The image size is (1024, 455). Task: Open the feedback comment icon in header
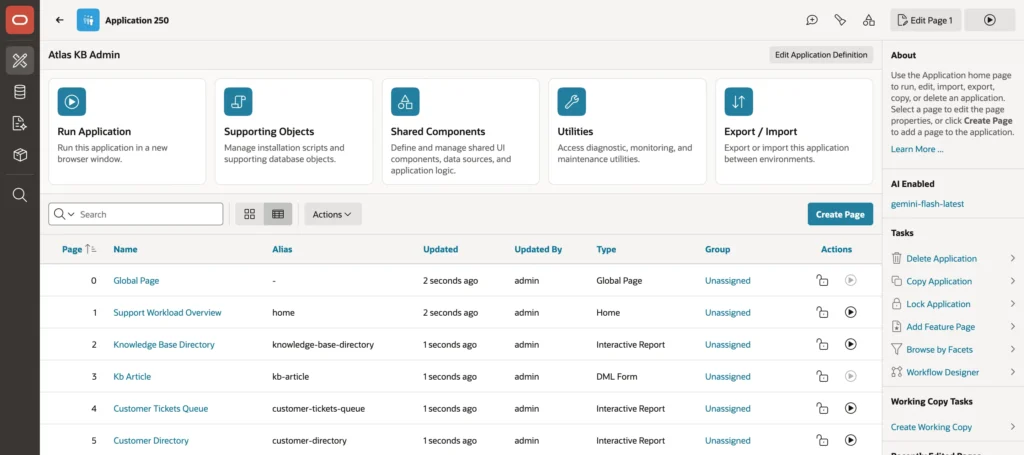coord(812,20)
